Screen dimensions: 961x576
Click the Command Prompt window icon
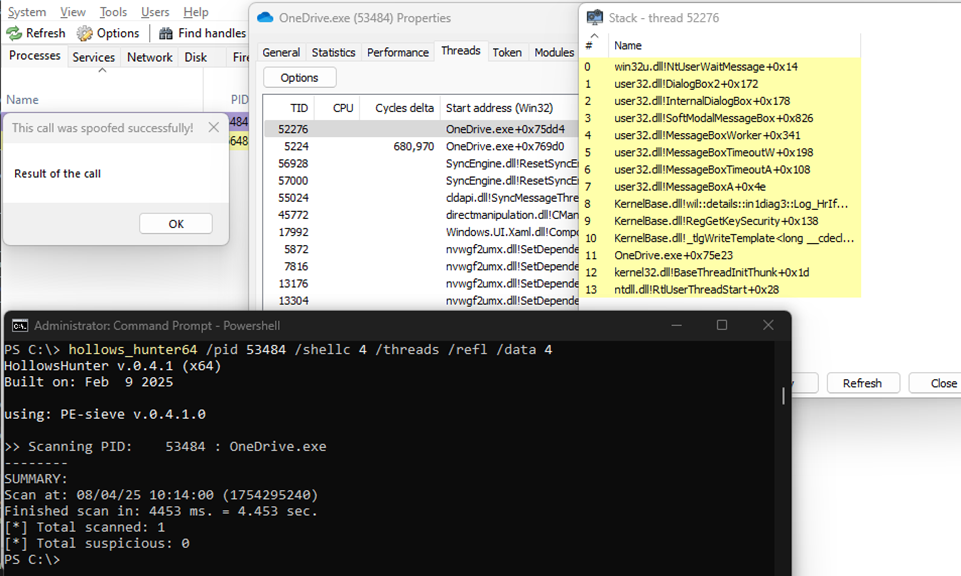(x=19, y=325)
